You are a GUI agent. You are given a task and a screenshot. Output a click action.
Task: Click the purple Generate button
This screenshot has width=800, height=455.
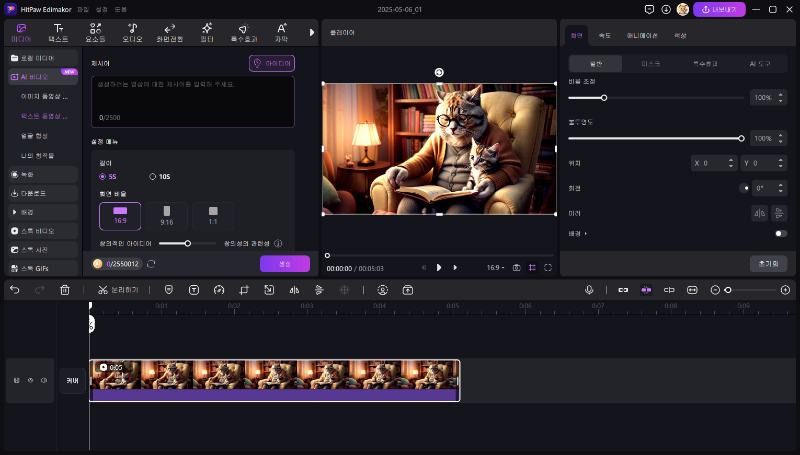click(x=284, y=264)
